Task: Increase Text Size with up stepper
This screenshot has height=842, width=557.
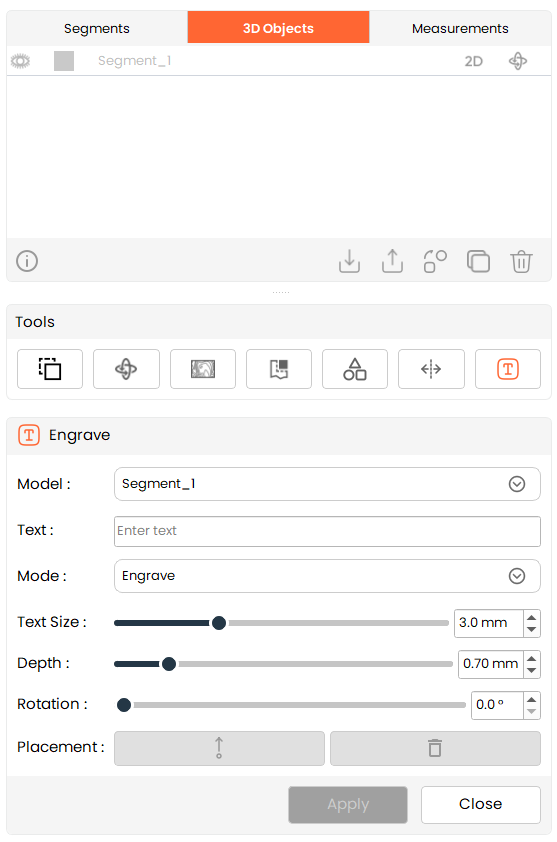Action: coord(531,617)
